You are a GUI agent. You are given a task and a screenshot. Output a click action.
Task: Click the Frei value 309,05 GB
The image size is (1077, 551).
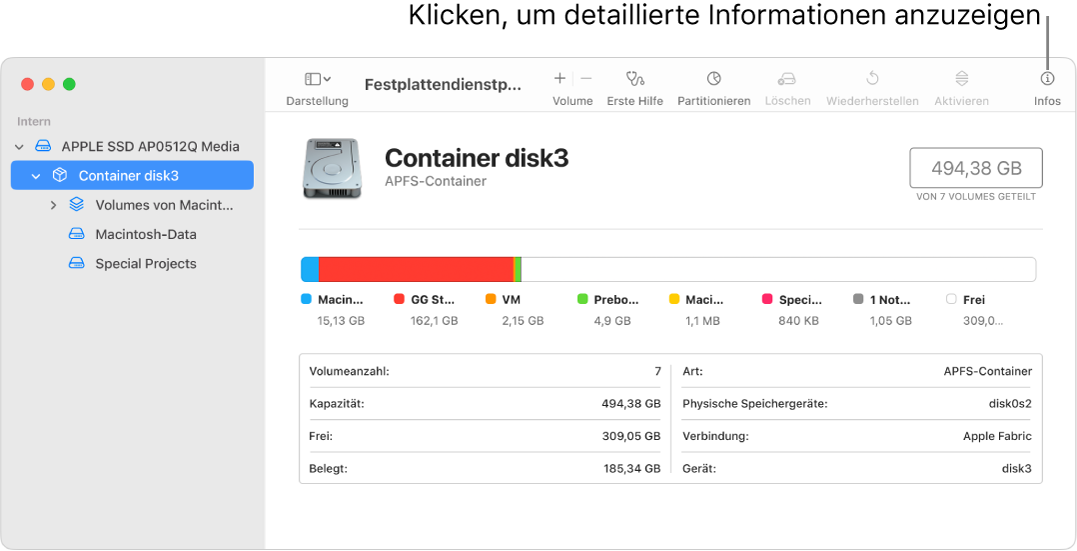click(x=631, y=436)
